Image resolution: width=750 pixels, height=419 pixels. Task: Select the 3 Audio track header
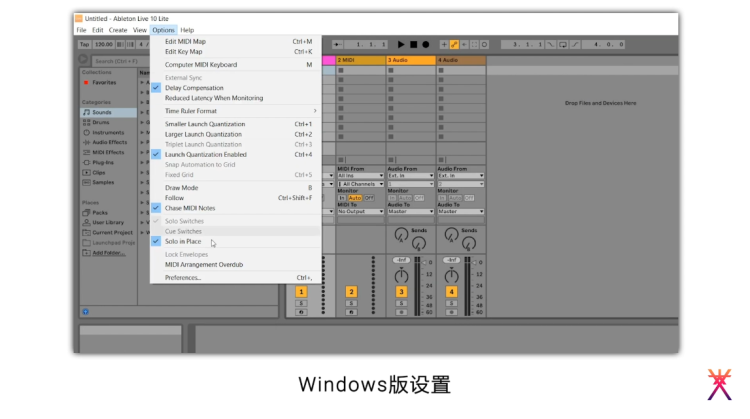(411, 60)
